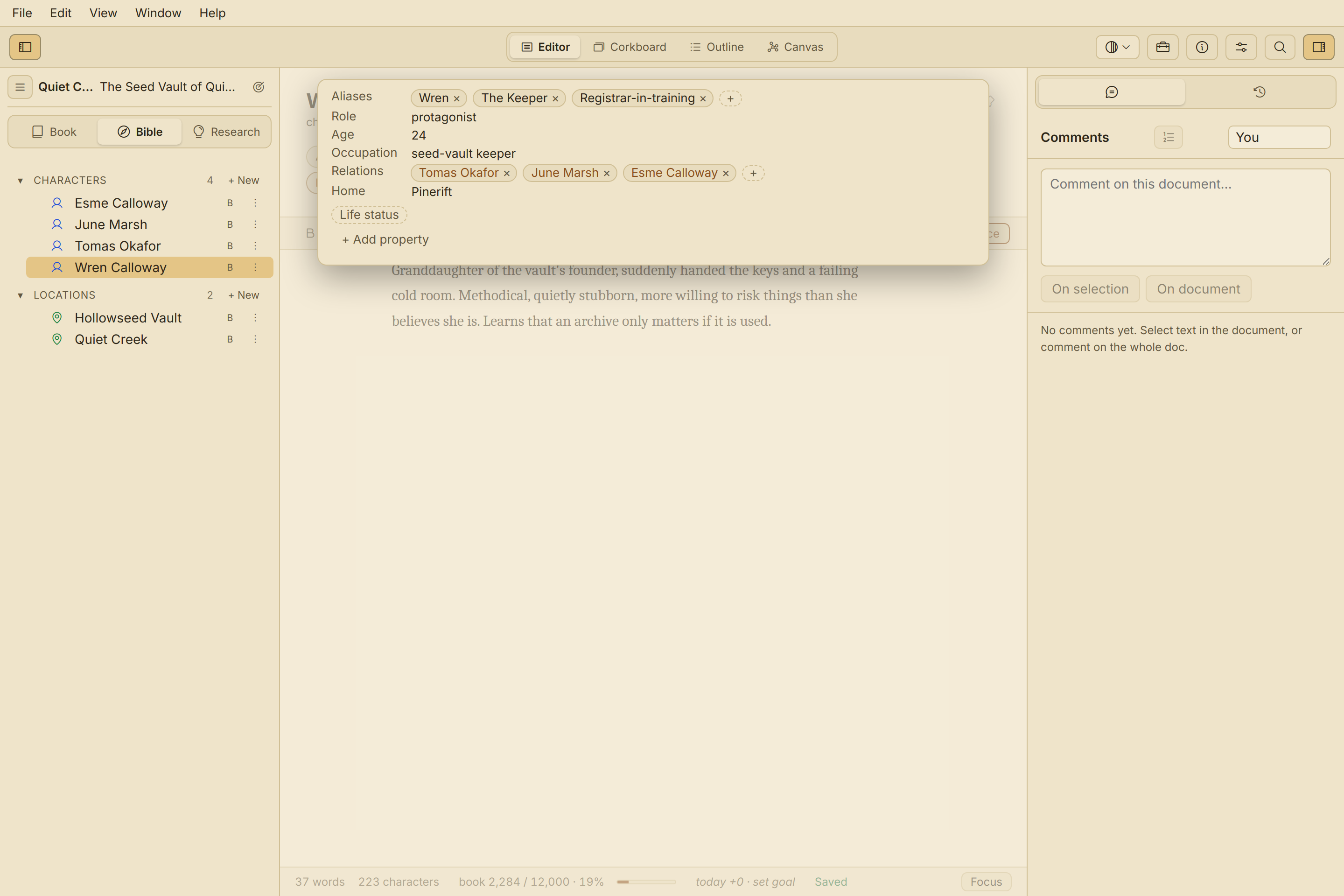
Task: Switch to Canvas view
Action: [x=795, y=47]
